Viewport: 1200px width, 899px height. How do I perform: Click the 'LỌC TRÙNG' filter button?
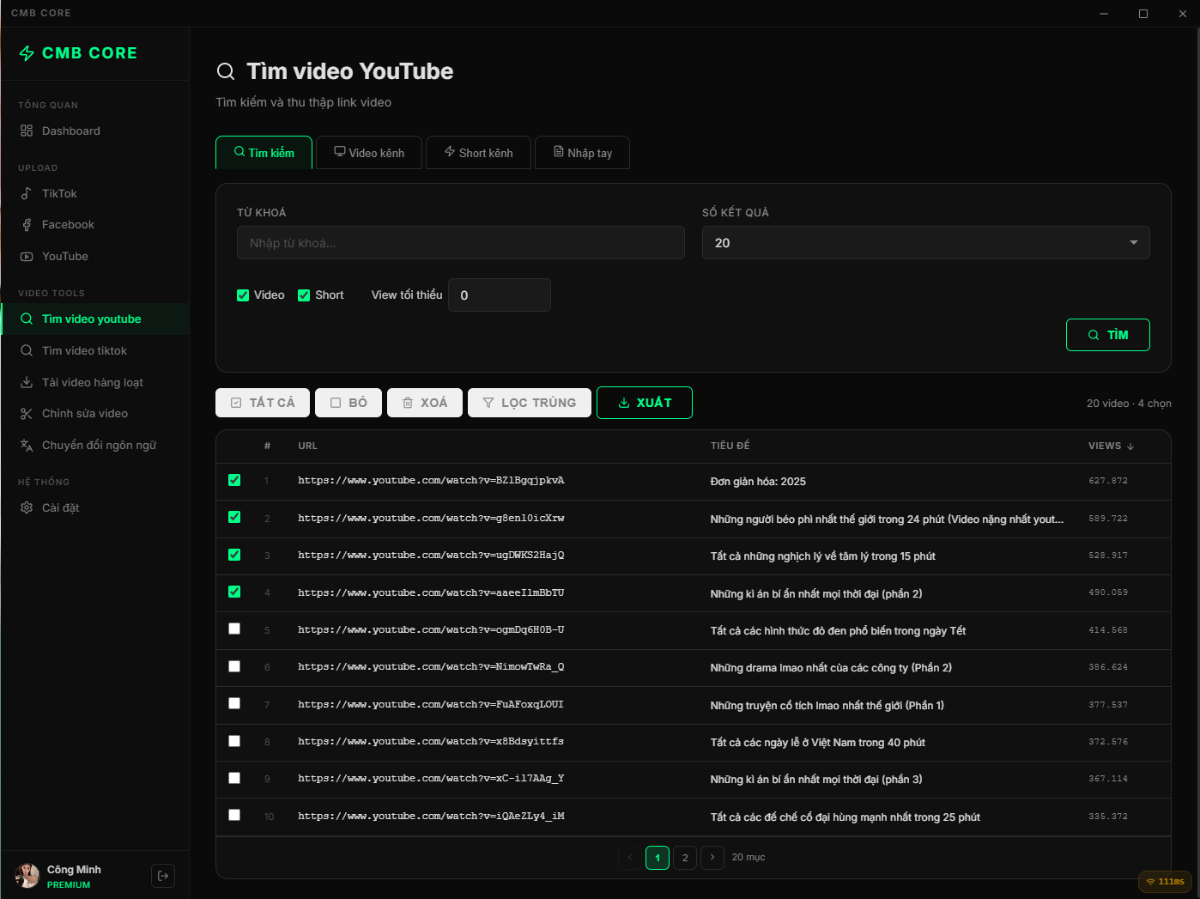coord(529,402)
